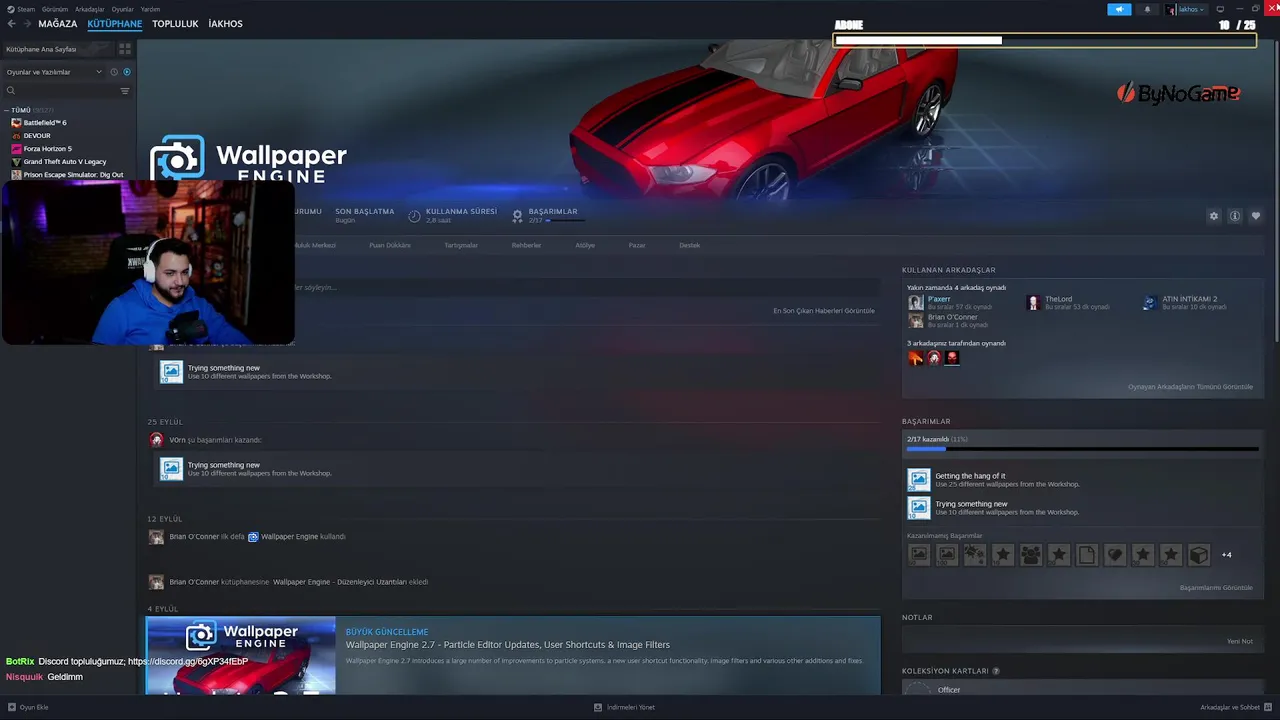Open the Yardım menu
Screen dimensions: 1280x720
click(150, 9)
